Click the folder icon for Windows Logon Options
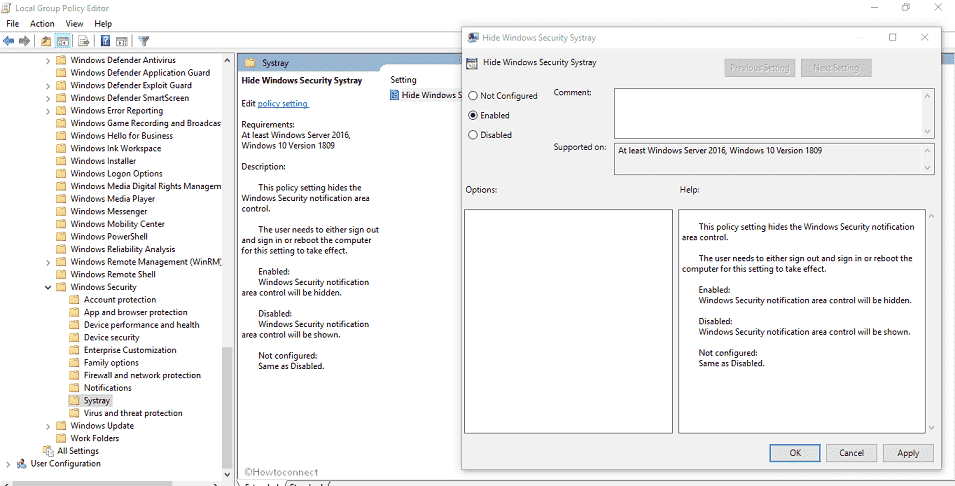 (x=61, y=174)
